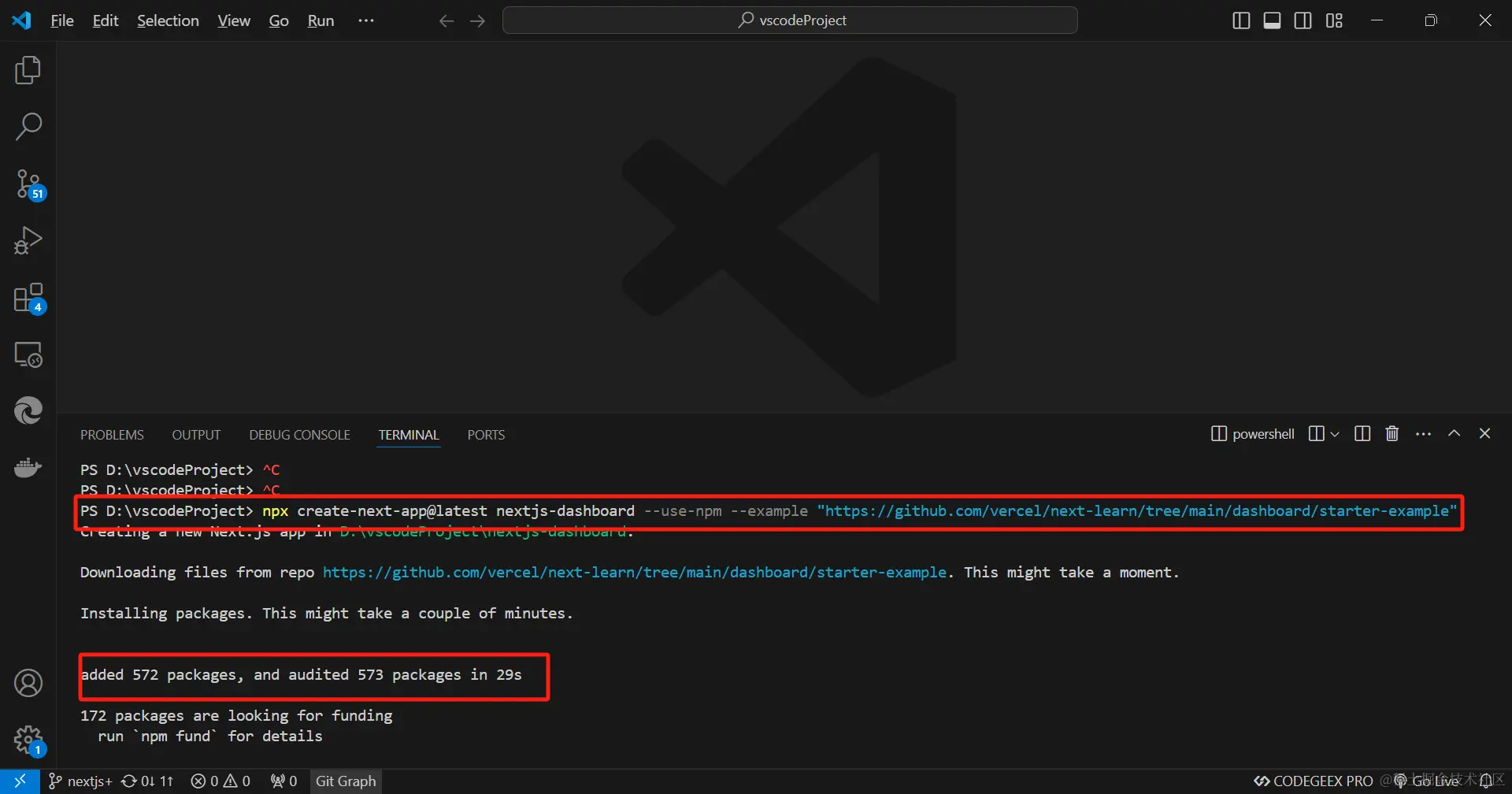Viewport: 1512px width, 794px height.
Task: Click the vscodeProject command center search box
Action: (790, 20)
